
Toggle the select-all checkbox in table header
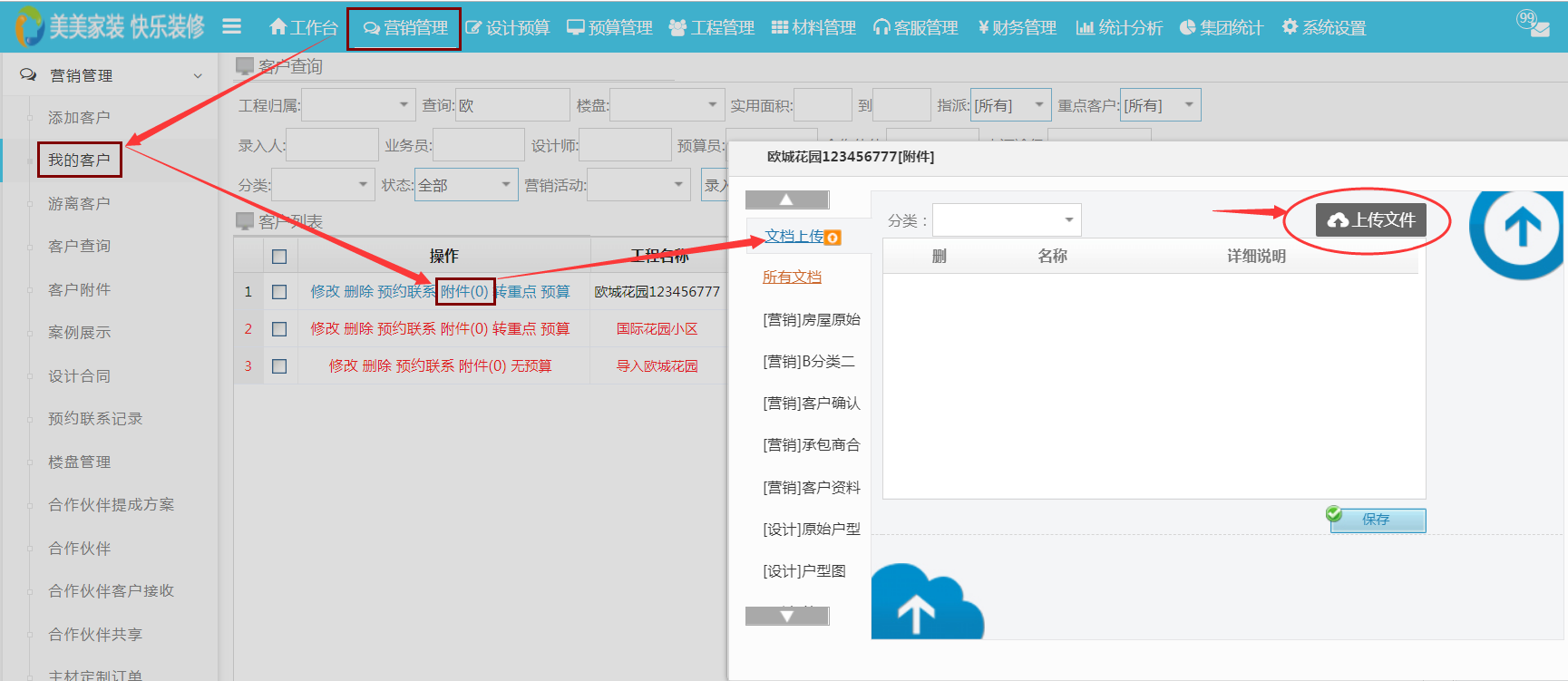pos(279,257)
